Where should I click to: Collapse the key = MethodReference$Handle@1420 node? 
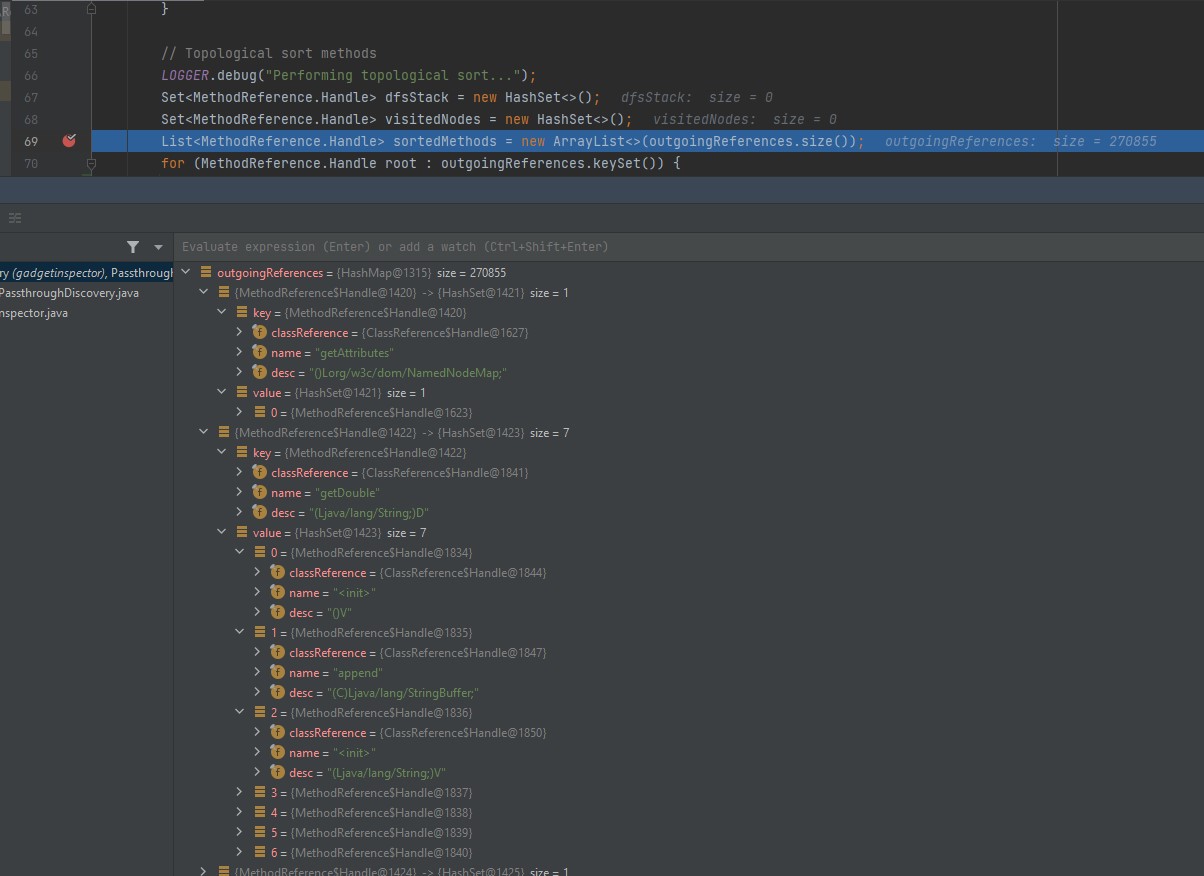tap(222, 312)
